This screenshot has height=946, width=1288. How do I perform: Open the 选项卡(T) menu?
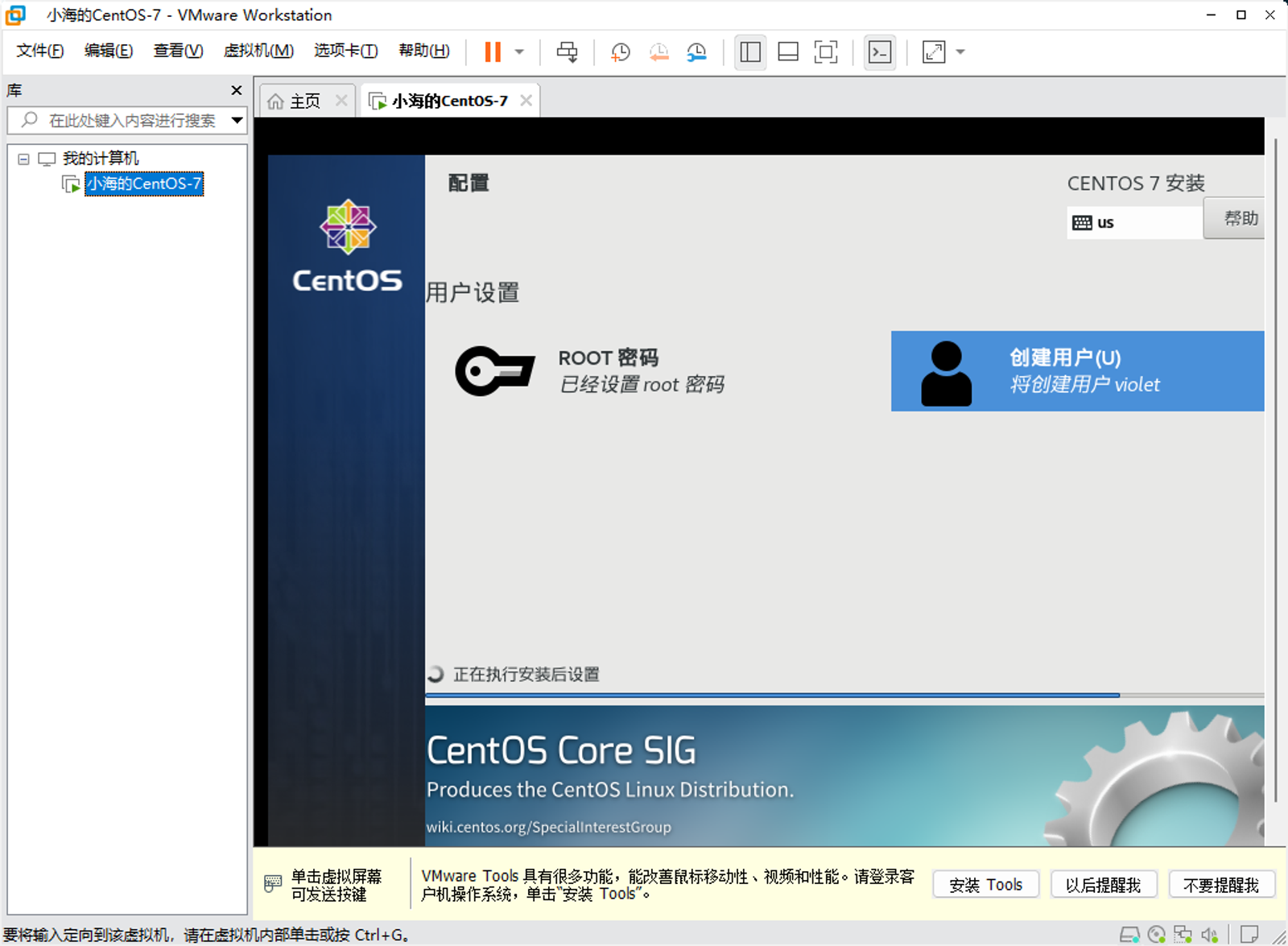click(x=345, y=51)
